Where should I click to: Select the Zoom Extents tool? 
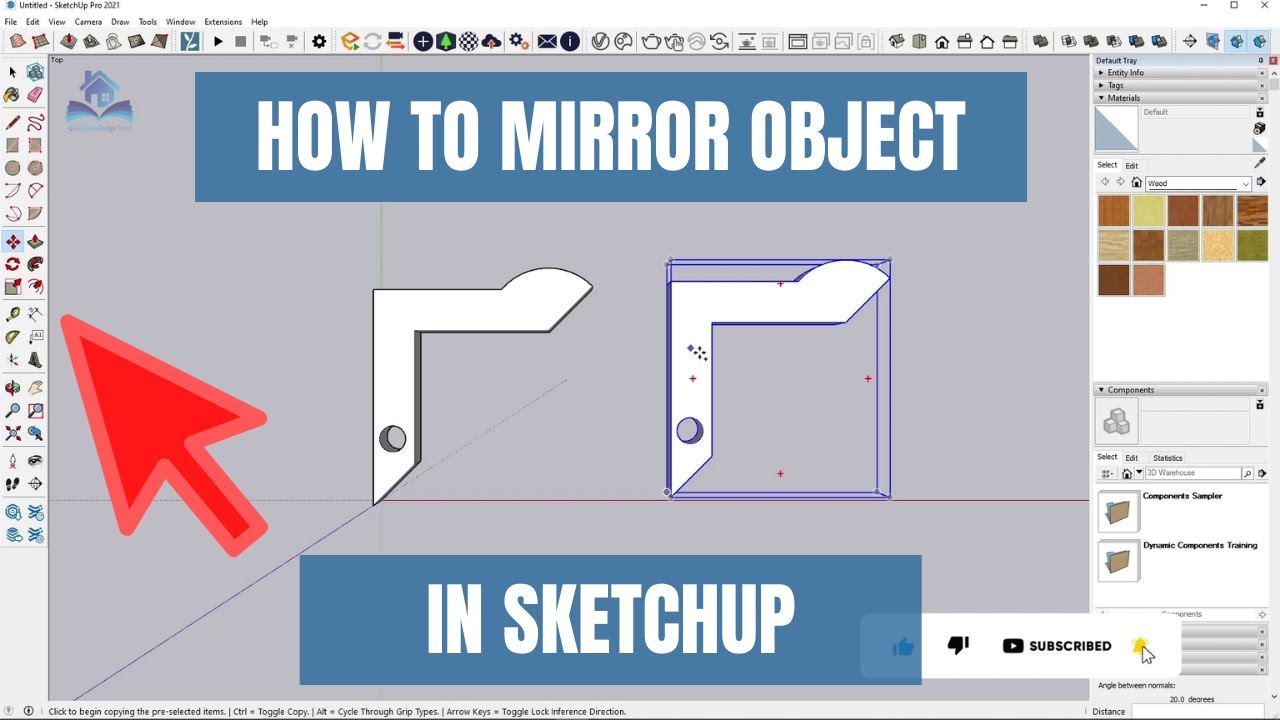click(x=13, y=433)
